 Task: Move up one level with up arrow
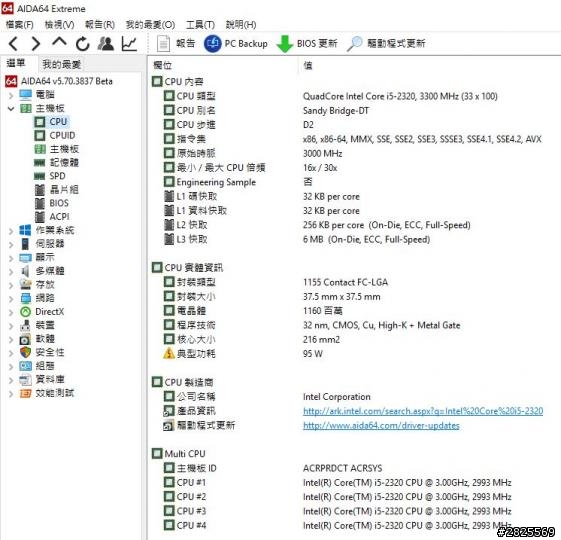coord(59,43)
